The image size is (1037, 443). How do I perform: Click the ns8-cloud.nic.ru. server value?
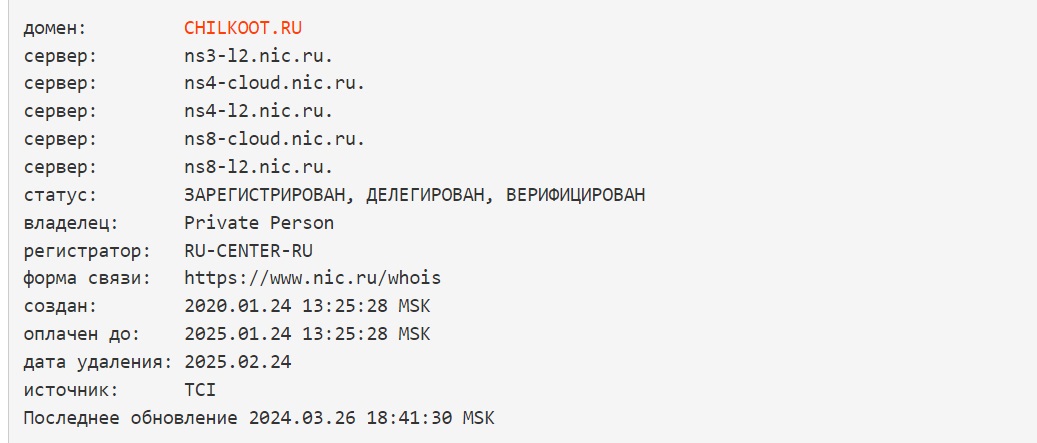[x=274, y=140]
